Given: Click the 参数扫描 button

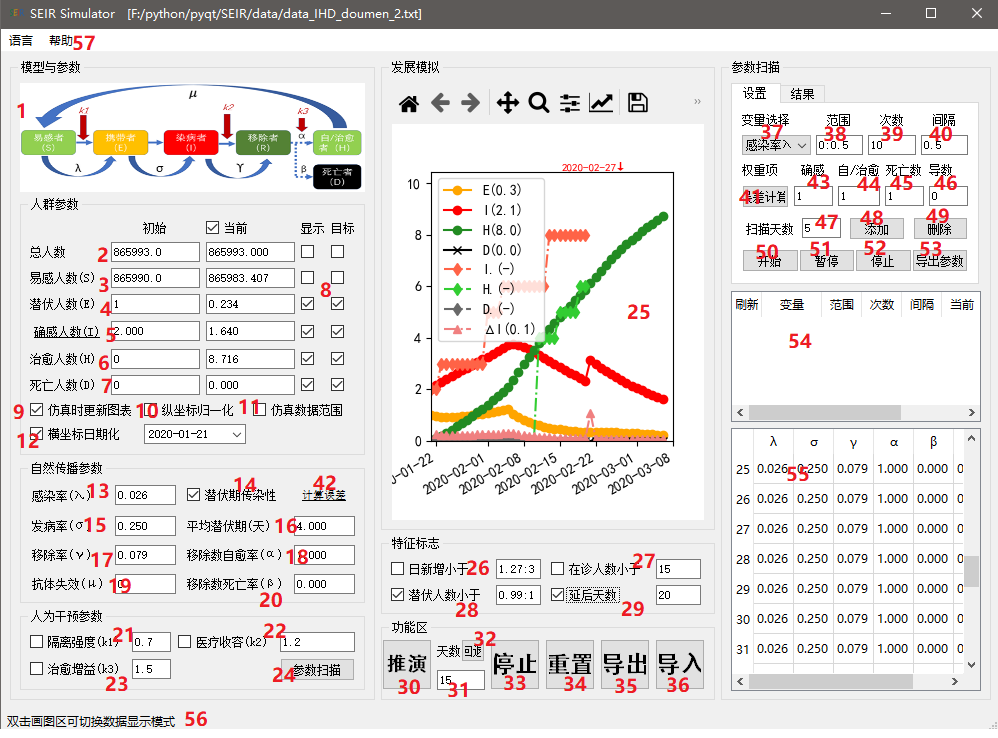Looking at the screenshot, I should [x=317, y=669].
